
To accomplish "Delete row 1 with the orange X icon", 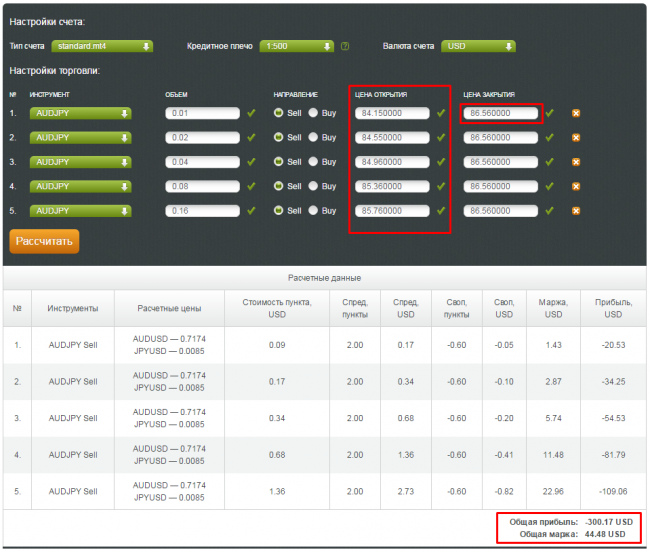I will (x=575, y=113).
